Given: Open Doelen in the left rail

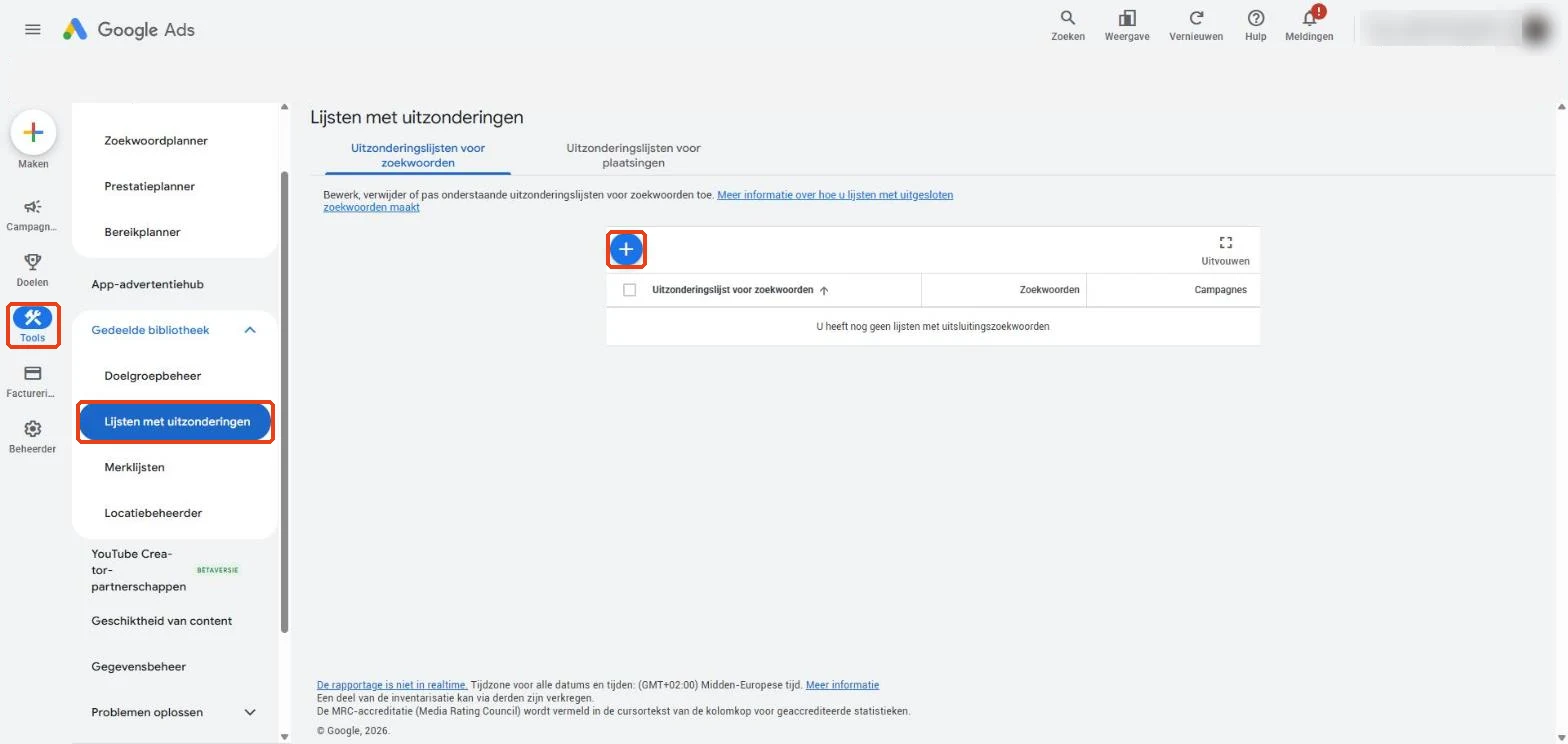Looking at the screenshot, I should coord(33,270).
